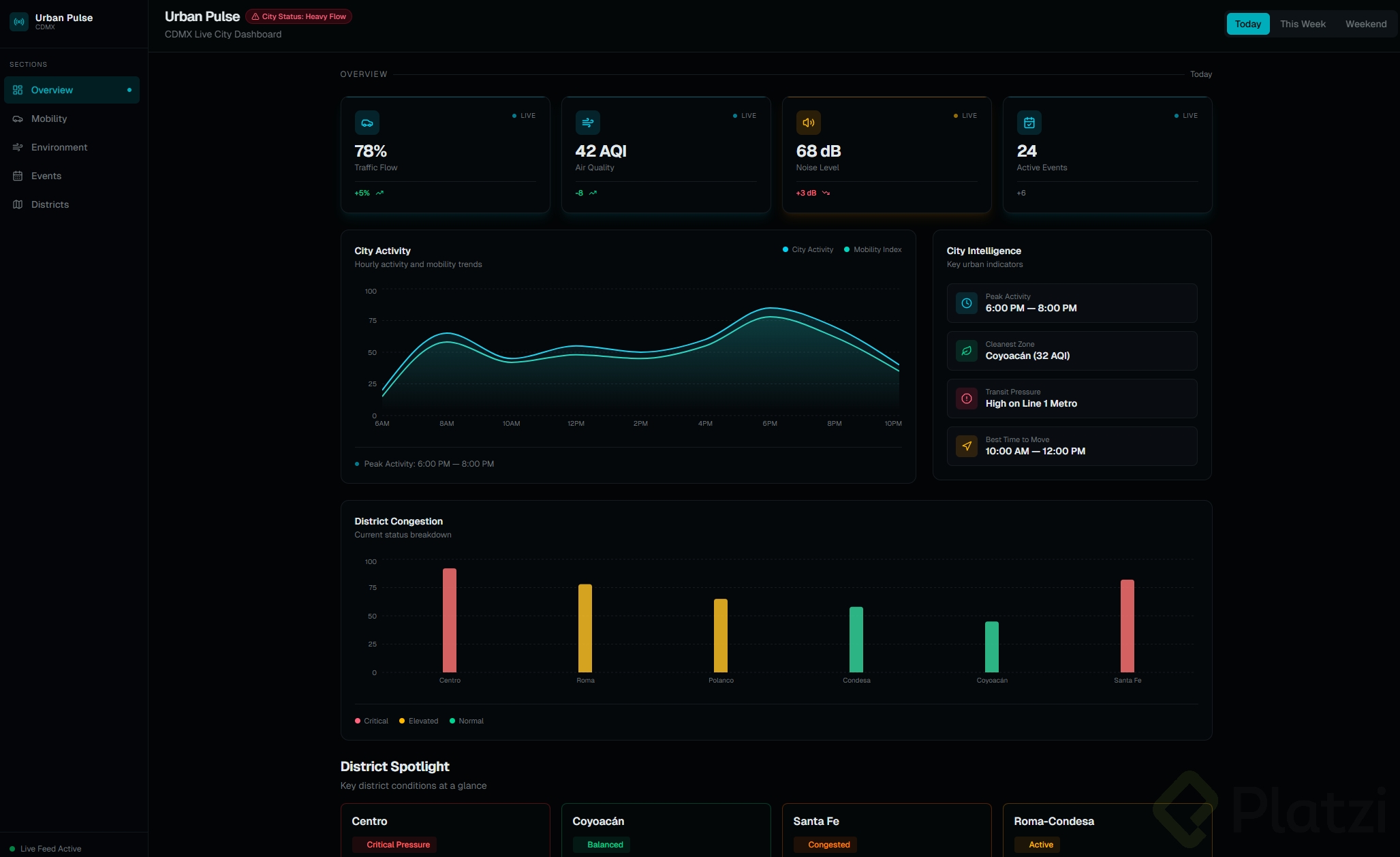Click the Best Time to Move arrow icon
This screenshot has width=1400, height=857.
click(966, 446)
